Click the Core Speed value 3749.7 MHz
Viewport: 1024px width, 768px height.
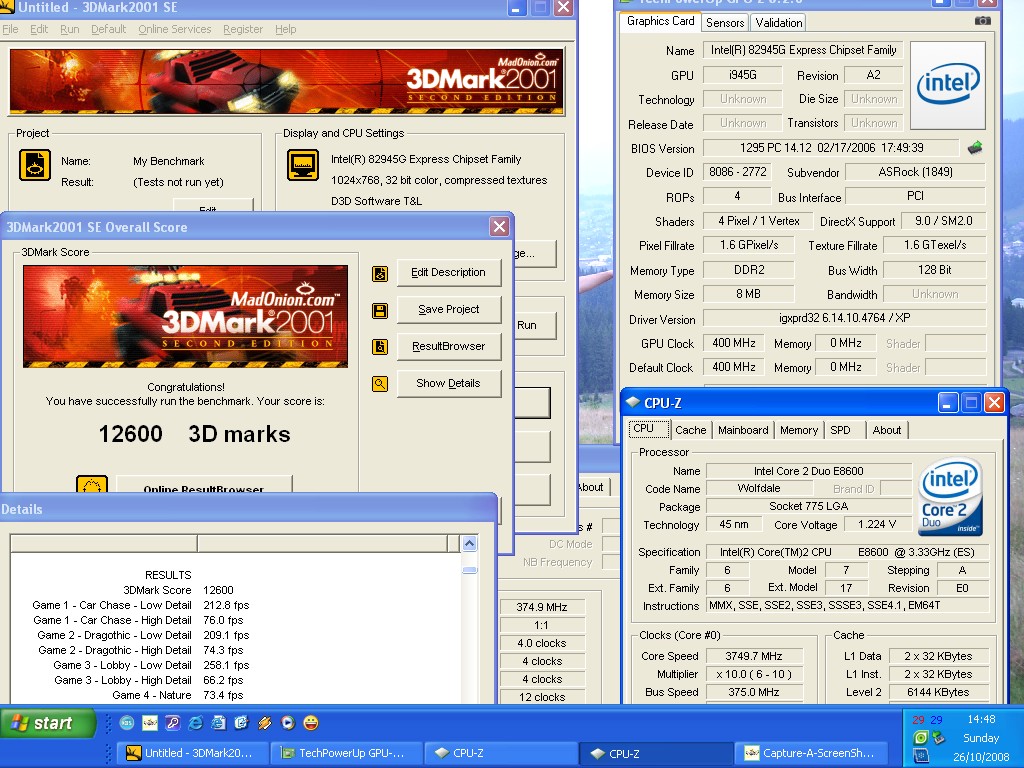tap(754, 656)
